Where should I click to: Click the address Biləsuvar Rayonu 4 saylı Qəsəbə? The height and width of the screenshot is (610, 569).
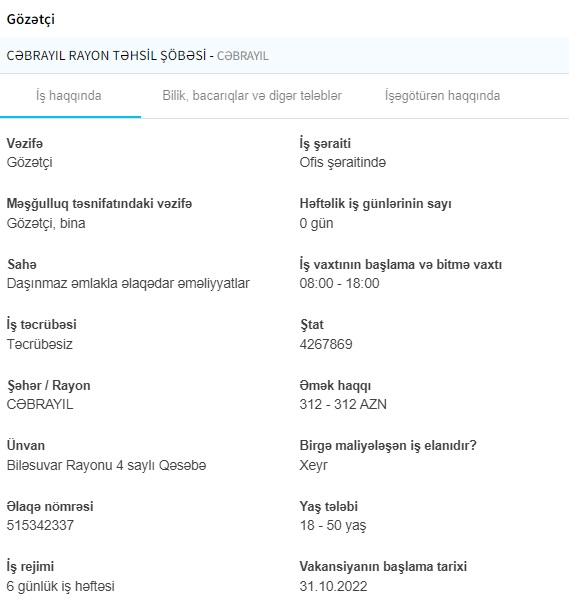click(107, 465)
